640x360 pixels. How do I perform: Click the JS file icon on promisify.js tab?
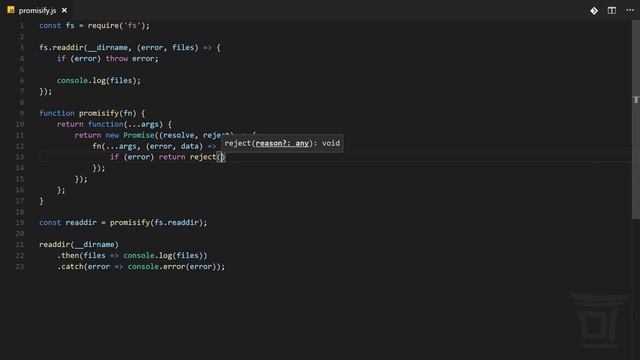tap(11, 10)
